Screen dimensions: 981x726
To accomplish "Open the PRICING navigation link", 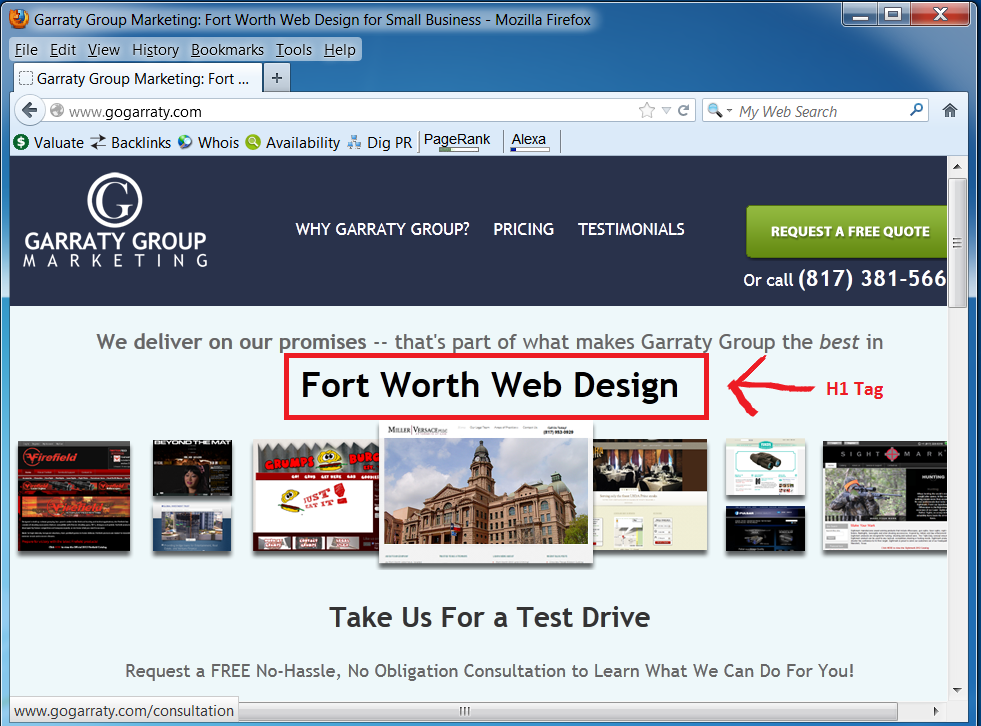I will 523,229.
